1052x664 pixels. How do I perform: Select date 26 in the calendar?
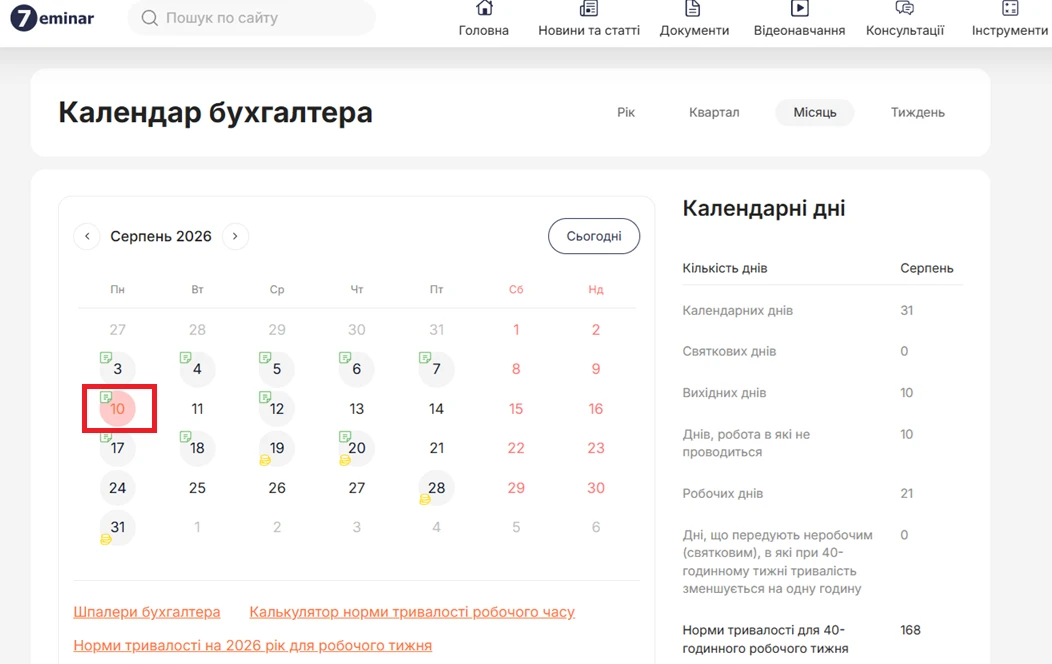(x=277, y=488)
